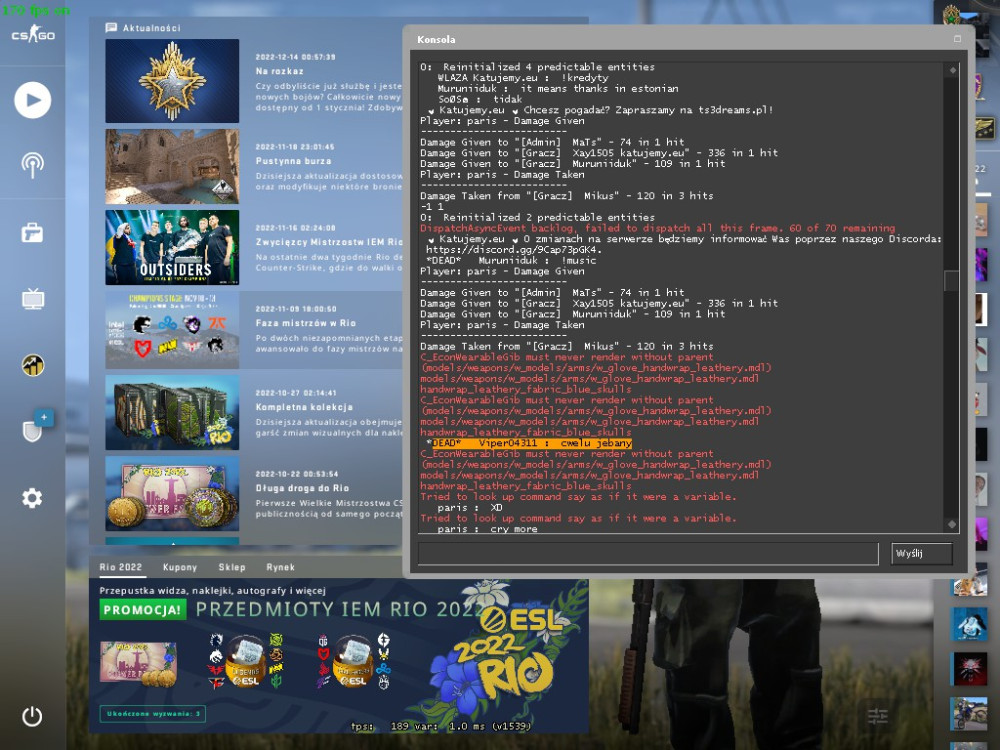Click the Konsola window title bar text
This screenshot has width=1000, height=750.
(436, 40)
